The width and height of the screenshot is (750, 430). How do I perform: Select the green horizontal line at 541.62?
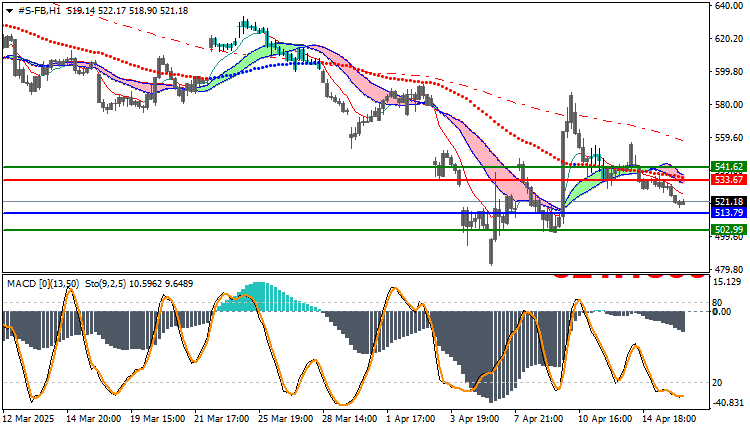(x=355, y=167)
